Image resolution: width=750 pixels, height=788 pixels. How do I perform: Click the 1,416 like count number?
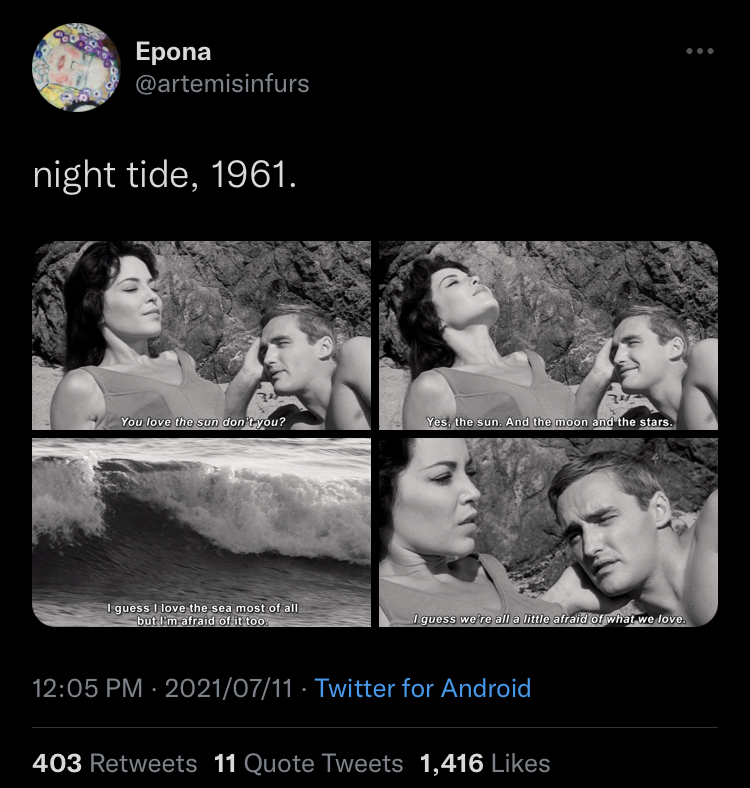pyautogui.click(x=451, y=764)
